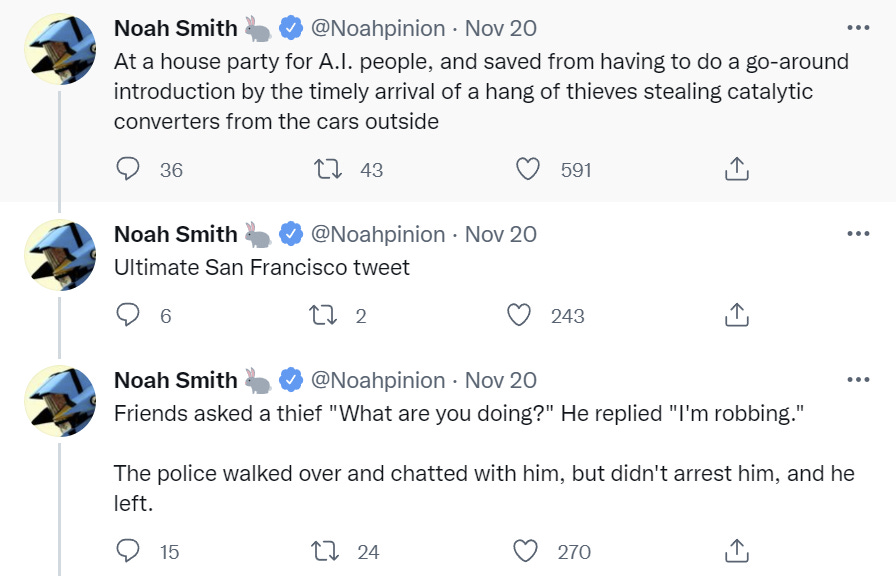896x576 pixels.
Task: Reply to the catalytic converters tweet
Action: (128, 170)
